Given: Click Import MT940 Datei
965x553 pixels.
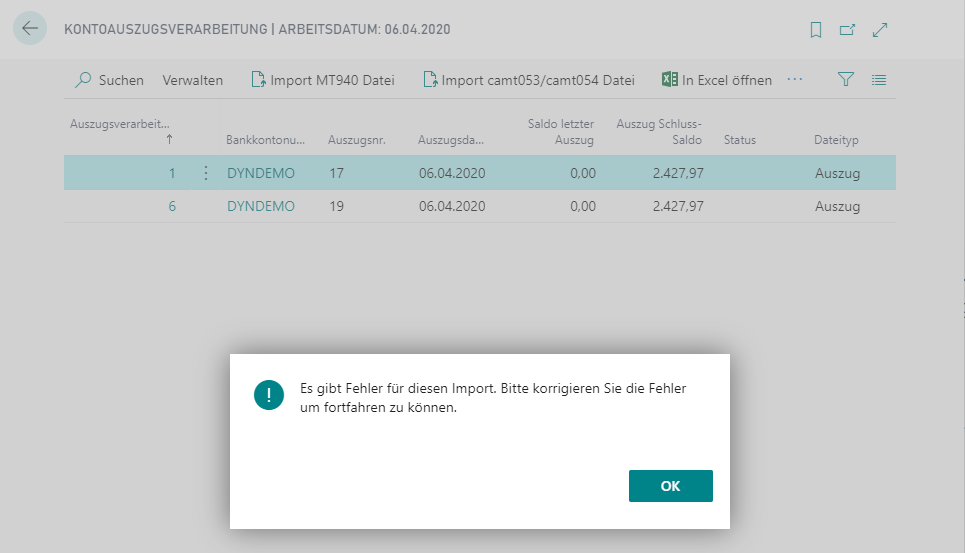Looking at the screenshot, I should click(323, 80).
